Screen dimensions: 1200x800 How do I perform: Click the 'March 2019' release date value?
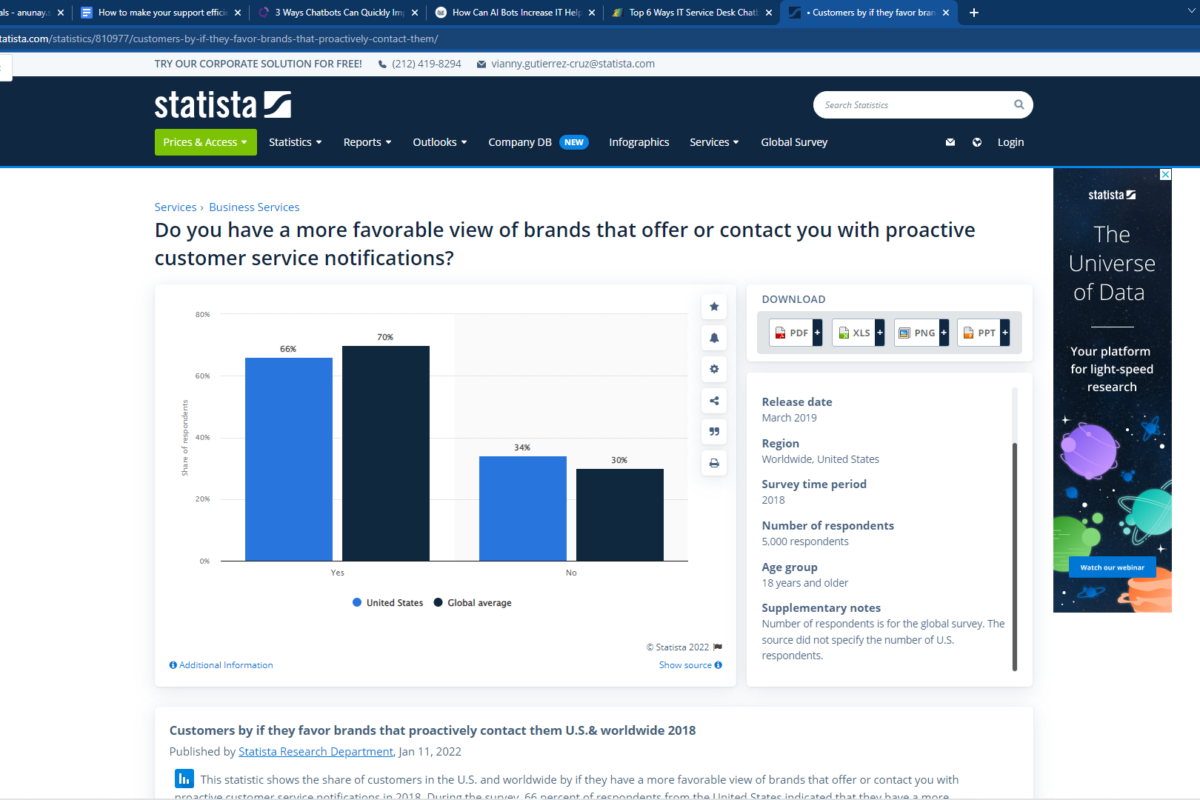coord(790,418)
